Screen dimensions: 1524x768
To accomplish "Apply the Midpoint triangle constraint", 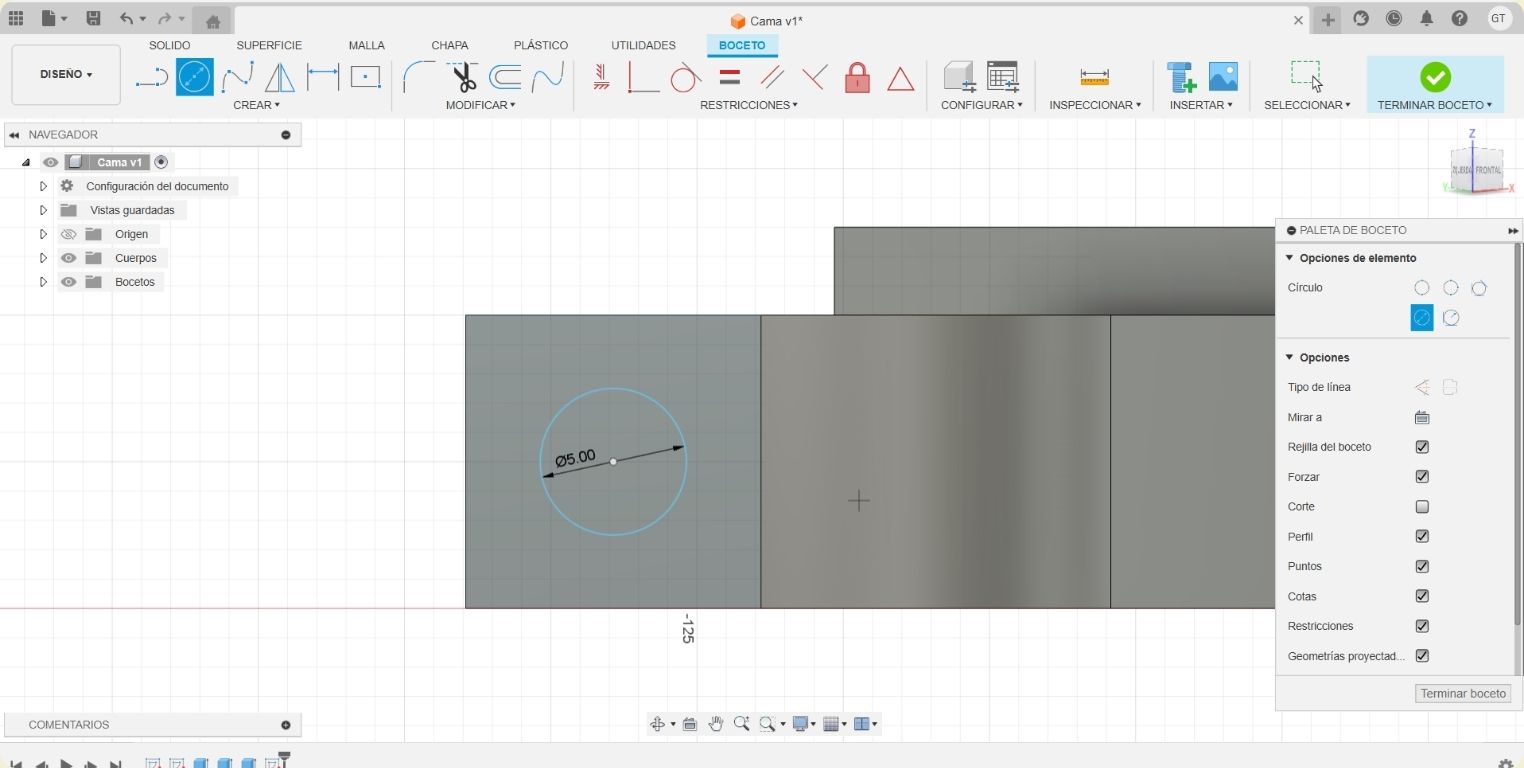I will click(x=901, y=78).
